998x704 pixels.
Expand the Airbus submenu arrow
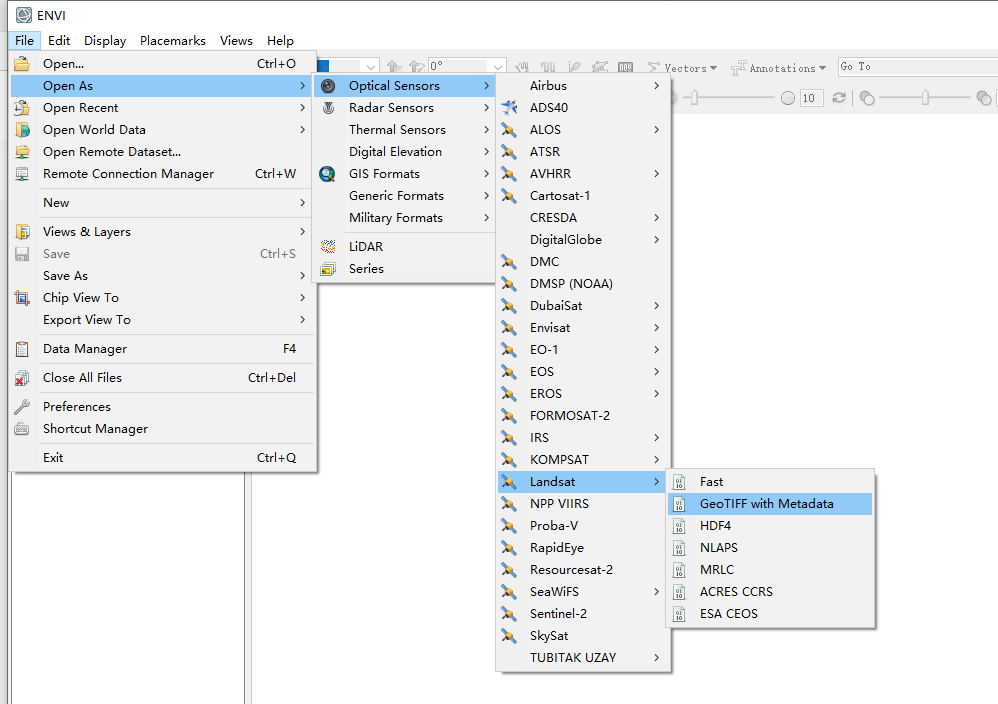click(x=656, y=86)
